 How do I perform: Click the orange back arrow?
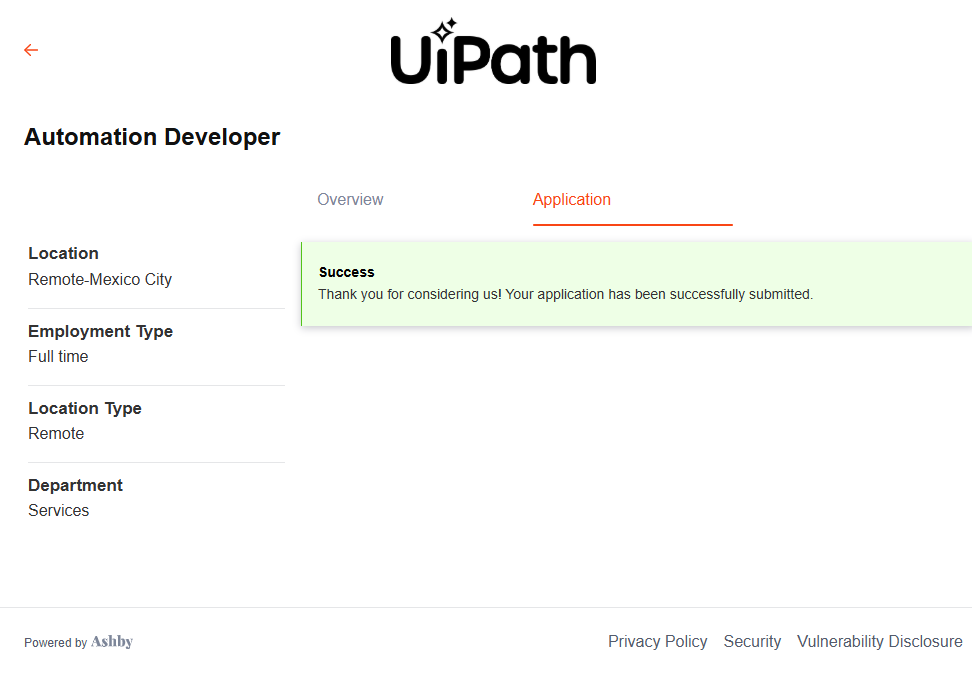[x=31, y=50]
